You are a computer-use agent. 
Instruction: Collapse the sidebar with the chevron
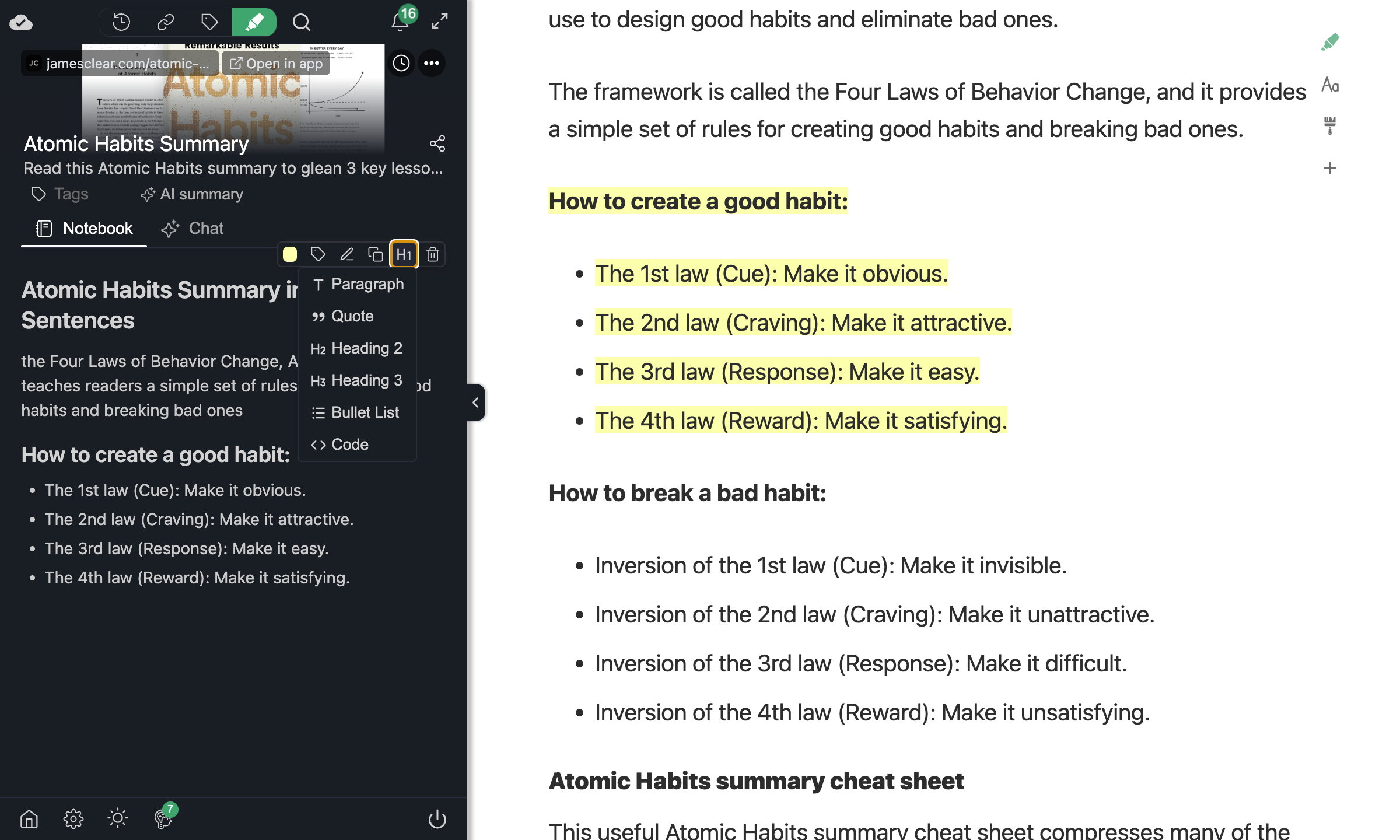click(475, 402)
